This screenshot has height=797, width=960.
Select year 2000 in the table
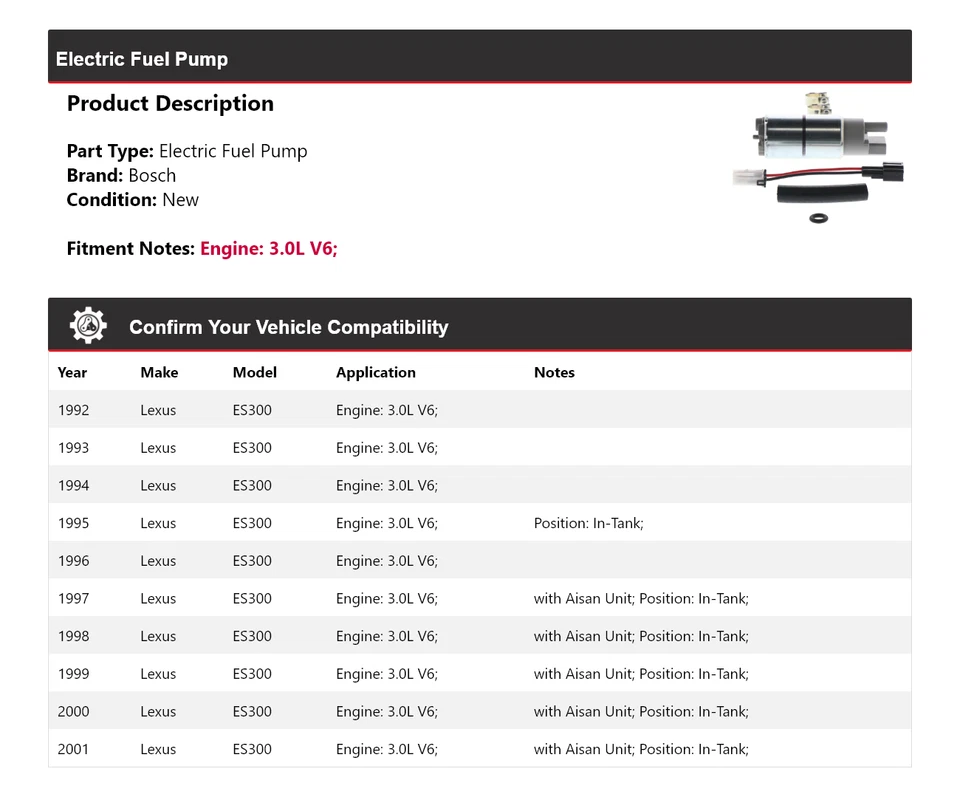[x=73, y=711]
